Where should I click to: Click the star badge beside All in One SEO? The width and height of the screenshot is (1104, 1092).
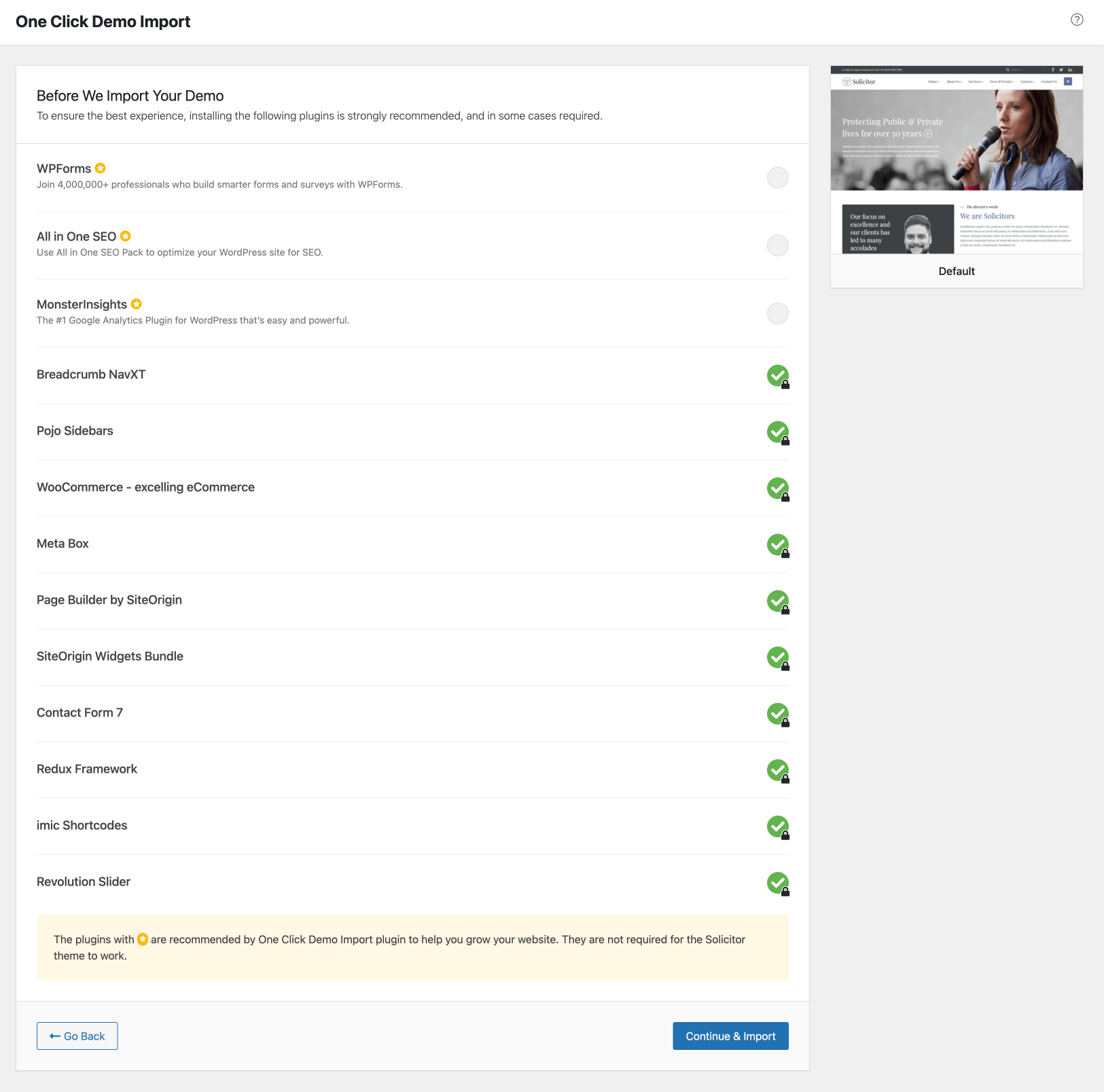pyautogui.click(x=126, y=236)
